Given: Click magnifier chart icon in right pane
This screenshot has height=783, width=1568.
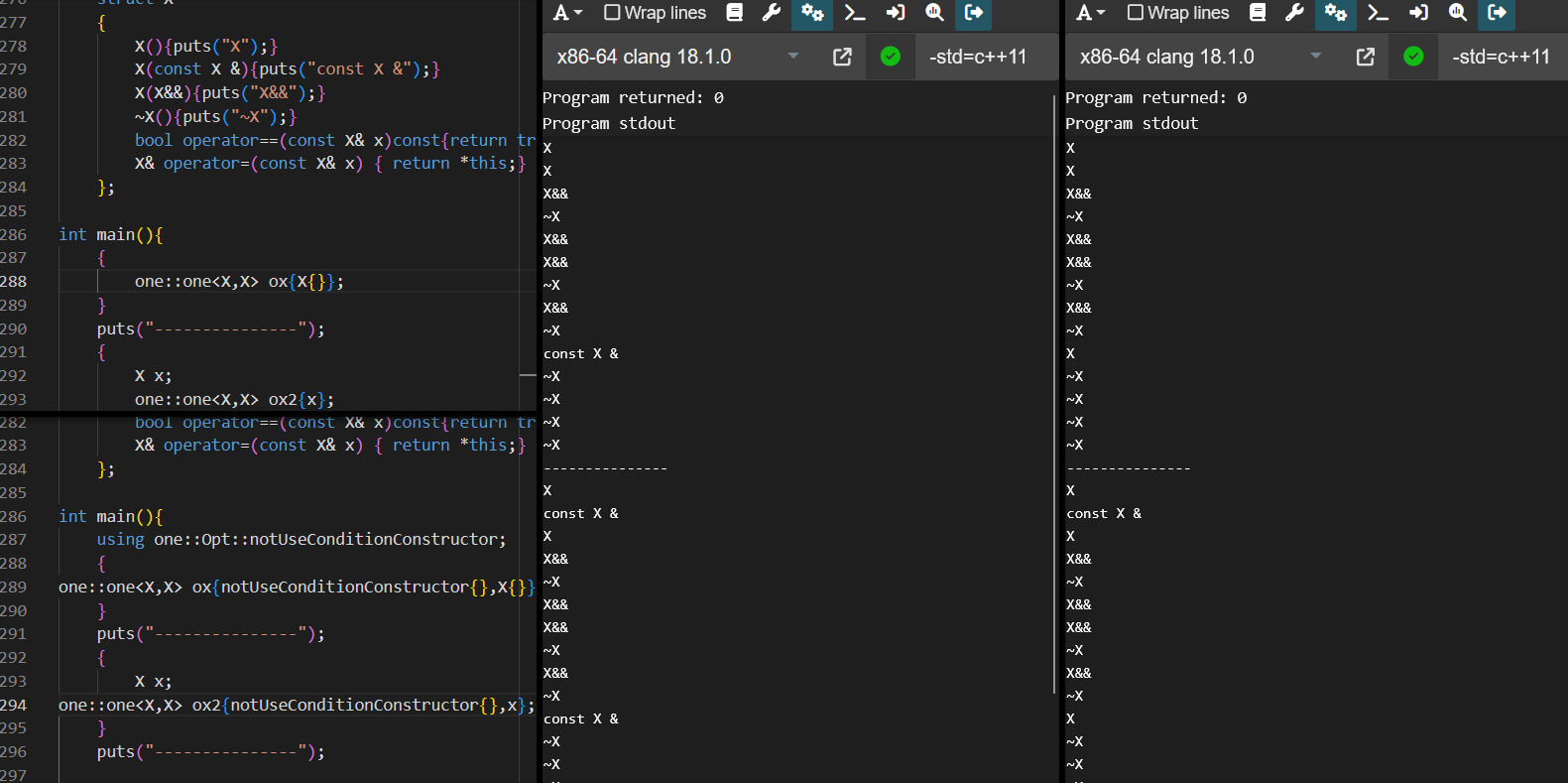Looking at the screenshot, I should (1457, 13).
